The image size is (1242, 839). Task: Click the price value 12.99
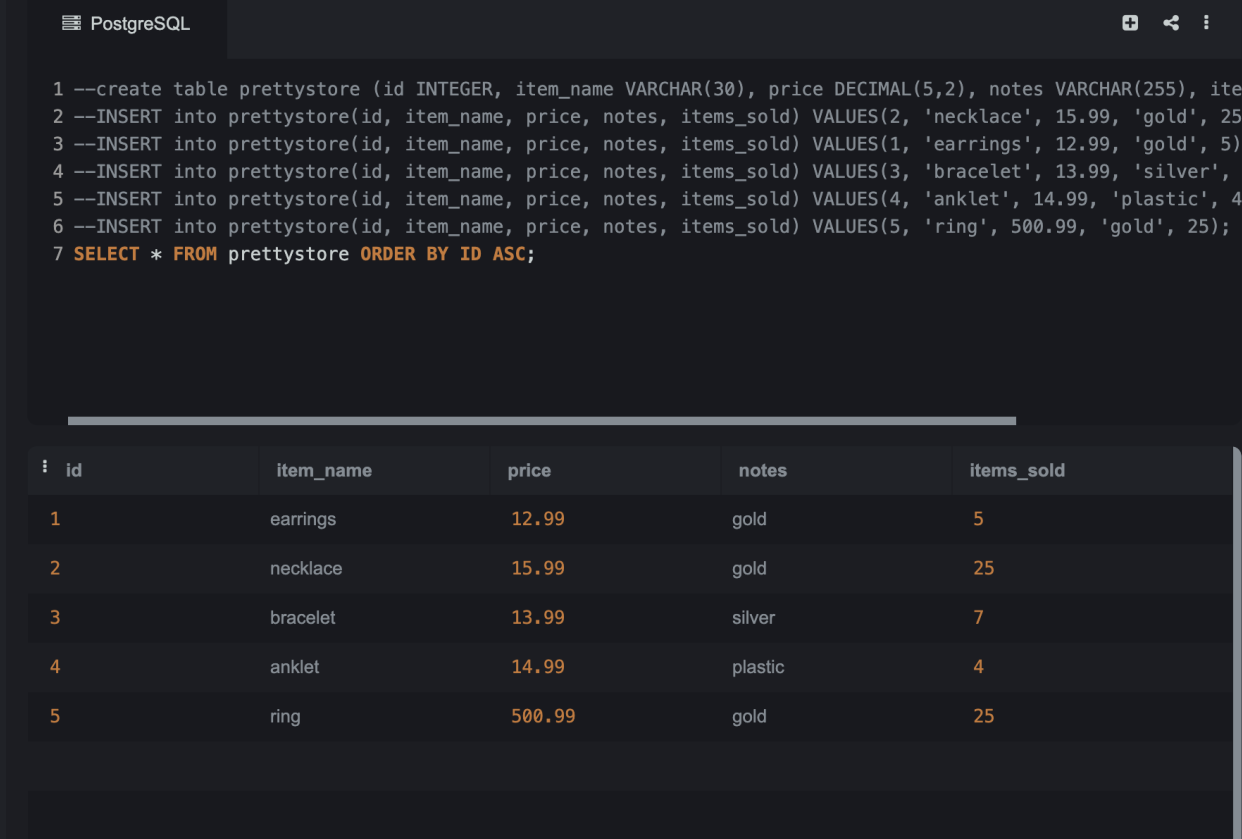click(538, 519)
